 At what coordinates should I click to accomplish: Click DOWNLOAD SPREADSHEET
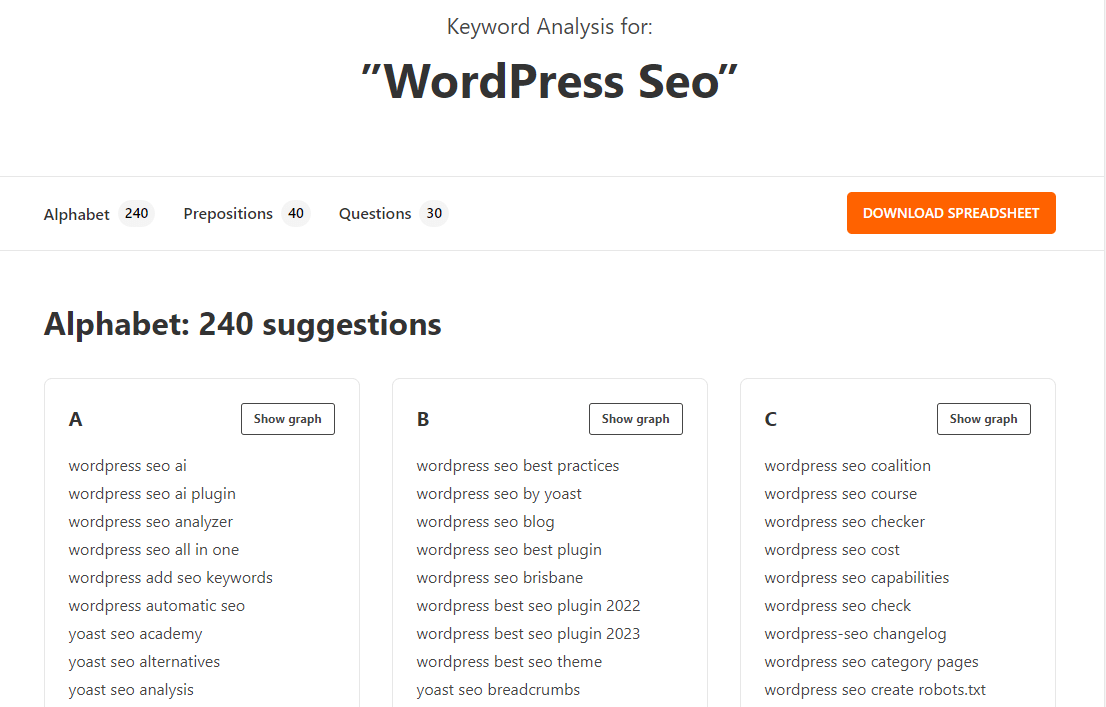(950, 213)
